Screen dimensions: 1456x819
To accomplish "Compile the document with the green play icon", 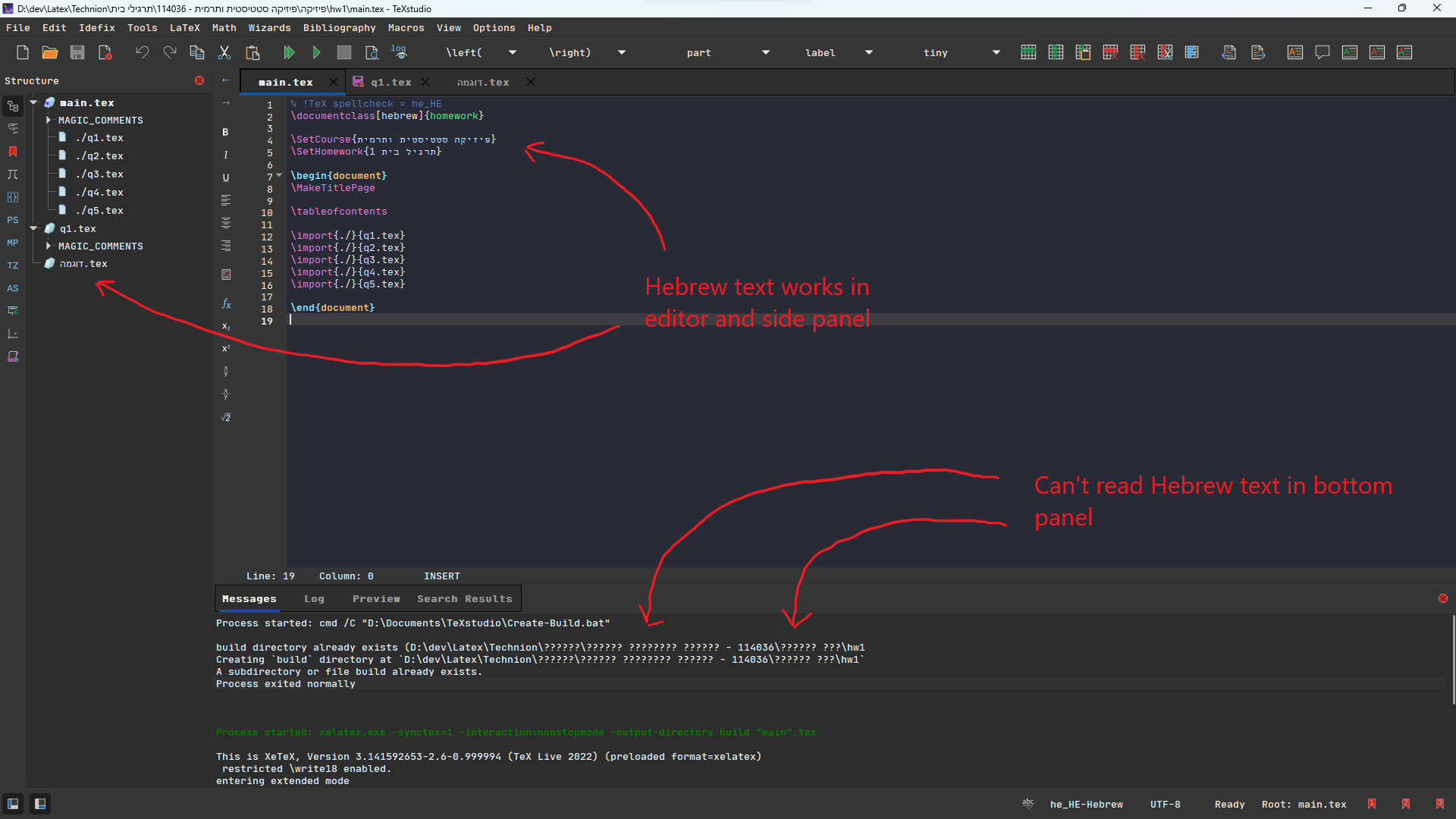I will coord(317,52).
